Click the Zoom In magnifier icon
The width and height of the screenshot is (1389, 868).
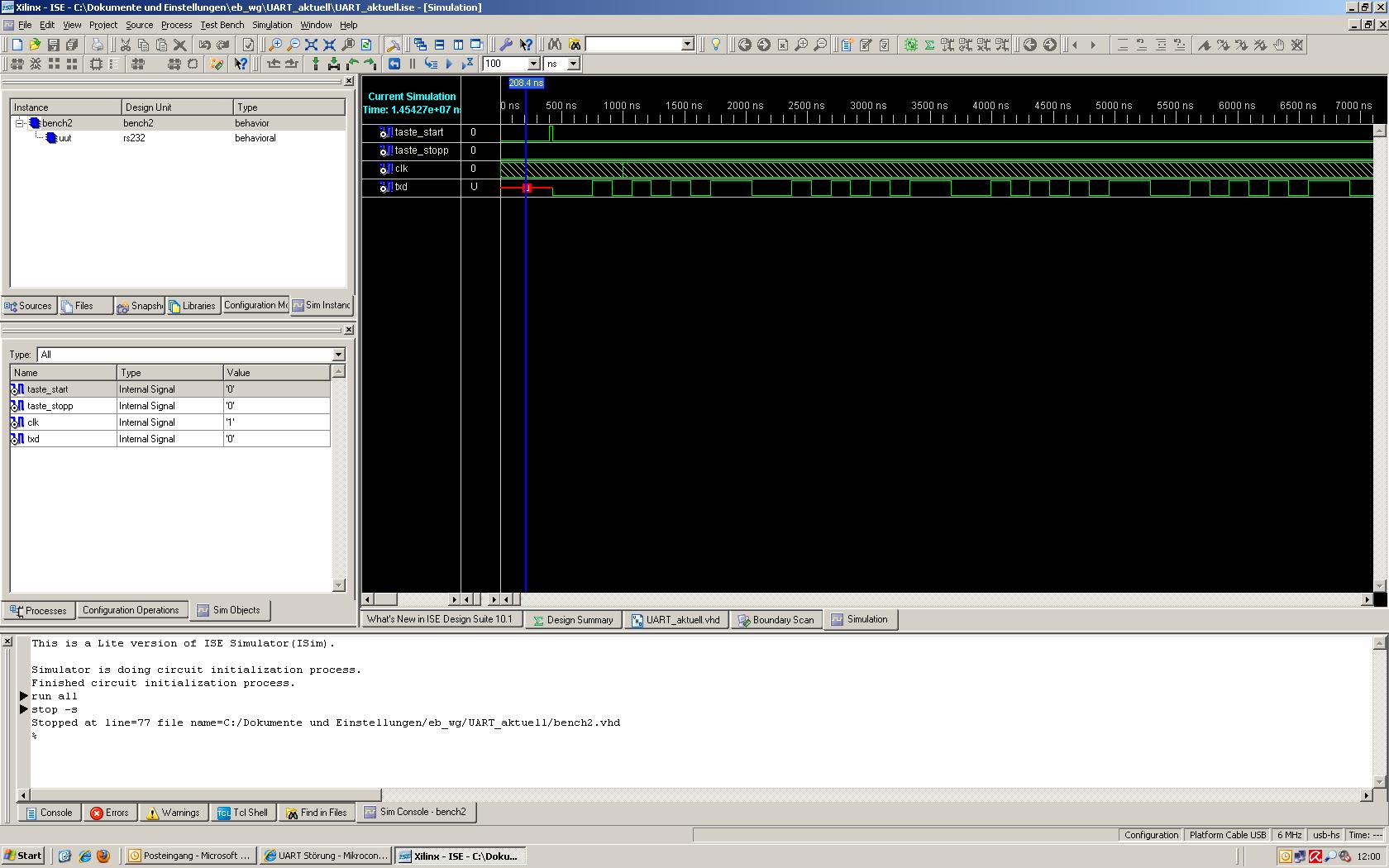pos(275,45)
